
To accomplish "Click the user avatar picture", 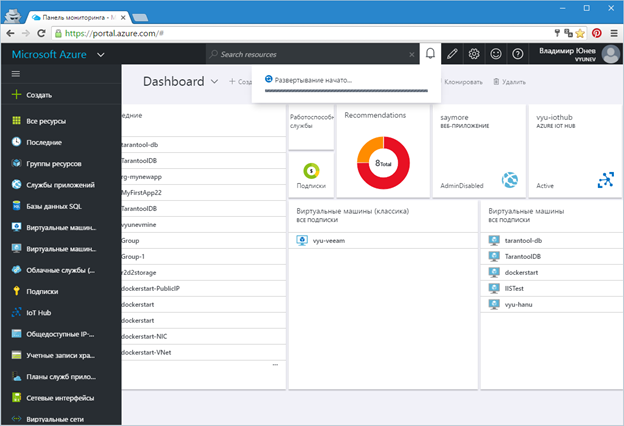I will [610, 54].
